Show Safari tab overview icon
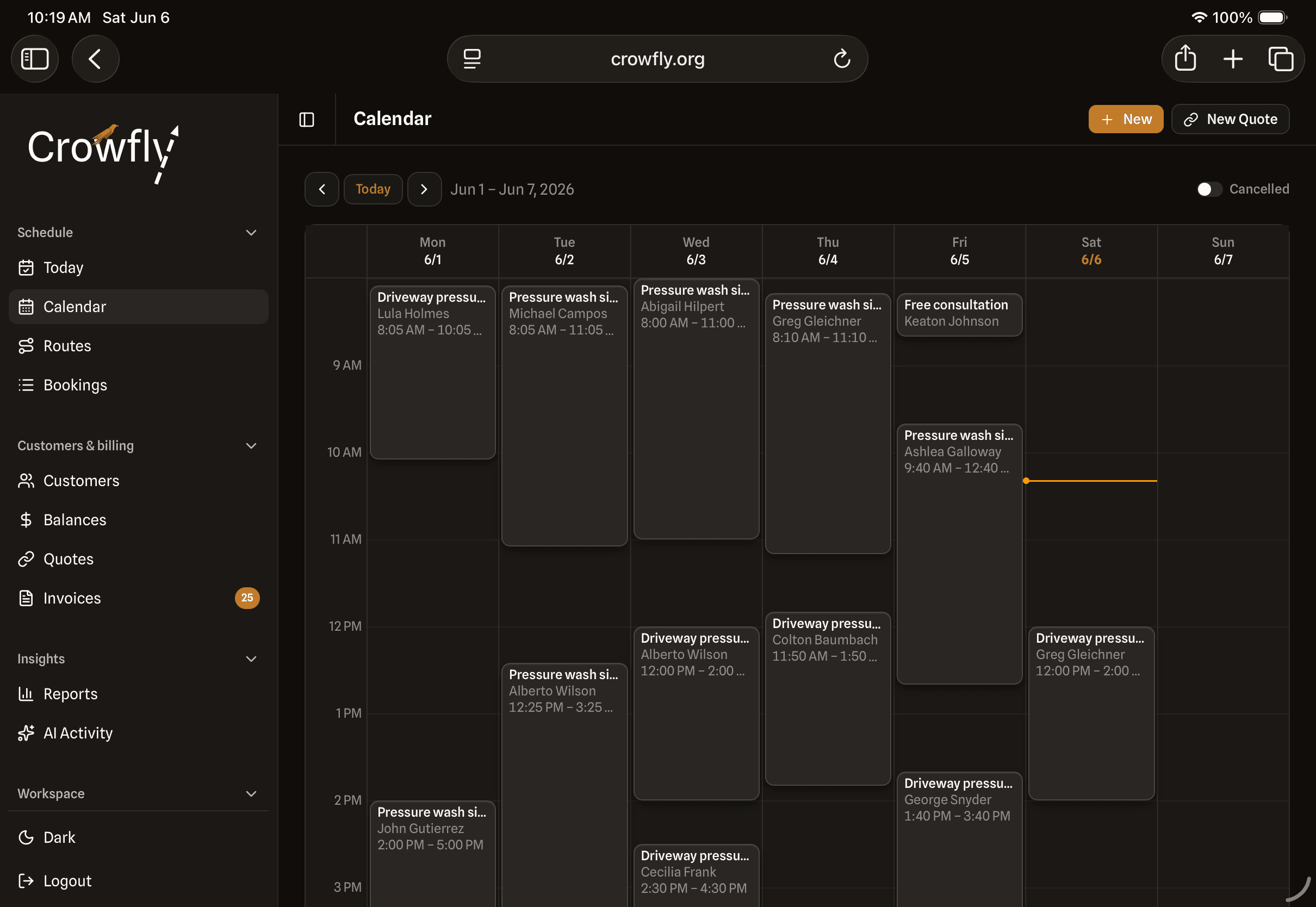Viewport: 1316px width, 907px height. coord(1281,59)
